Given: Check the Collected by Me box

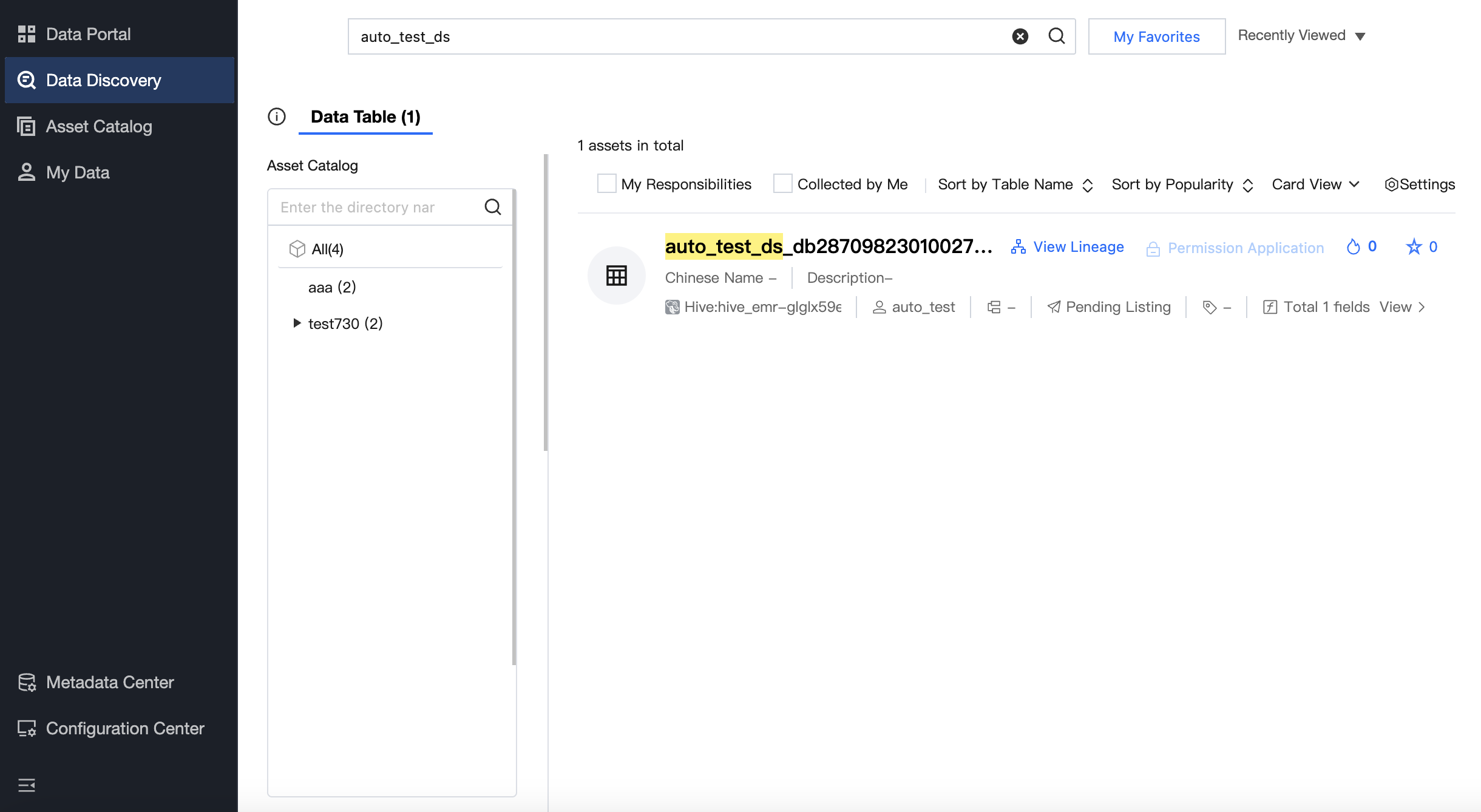Looking at the screenshot, I should click(x=782, y=184).
